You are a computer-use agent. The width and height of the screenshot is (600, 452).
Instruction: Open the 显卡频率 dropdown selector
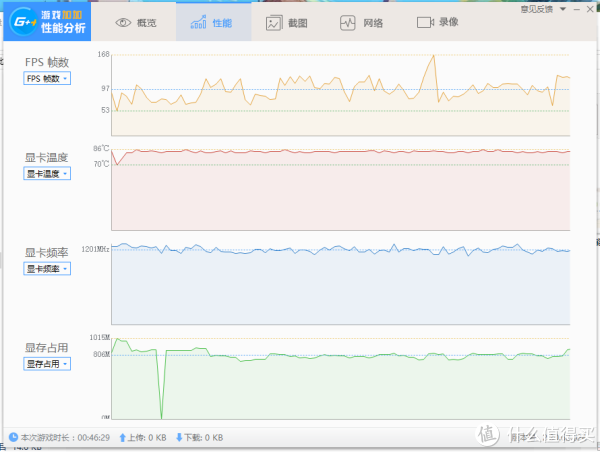[47, 269]
